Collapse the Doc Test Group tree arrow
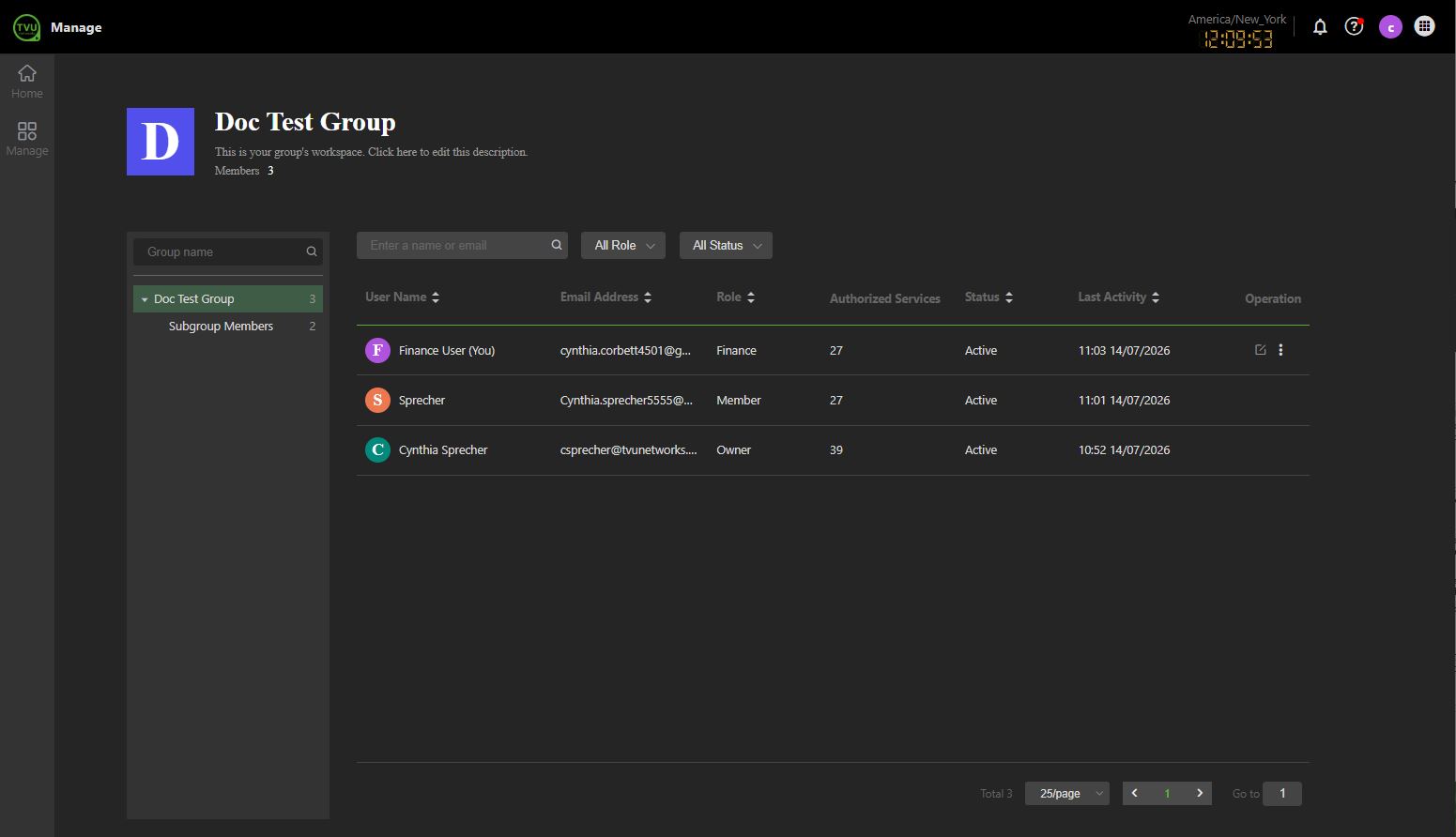The image size is (1456, 837). [145, 299]
